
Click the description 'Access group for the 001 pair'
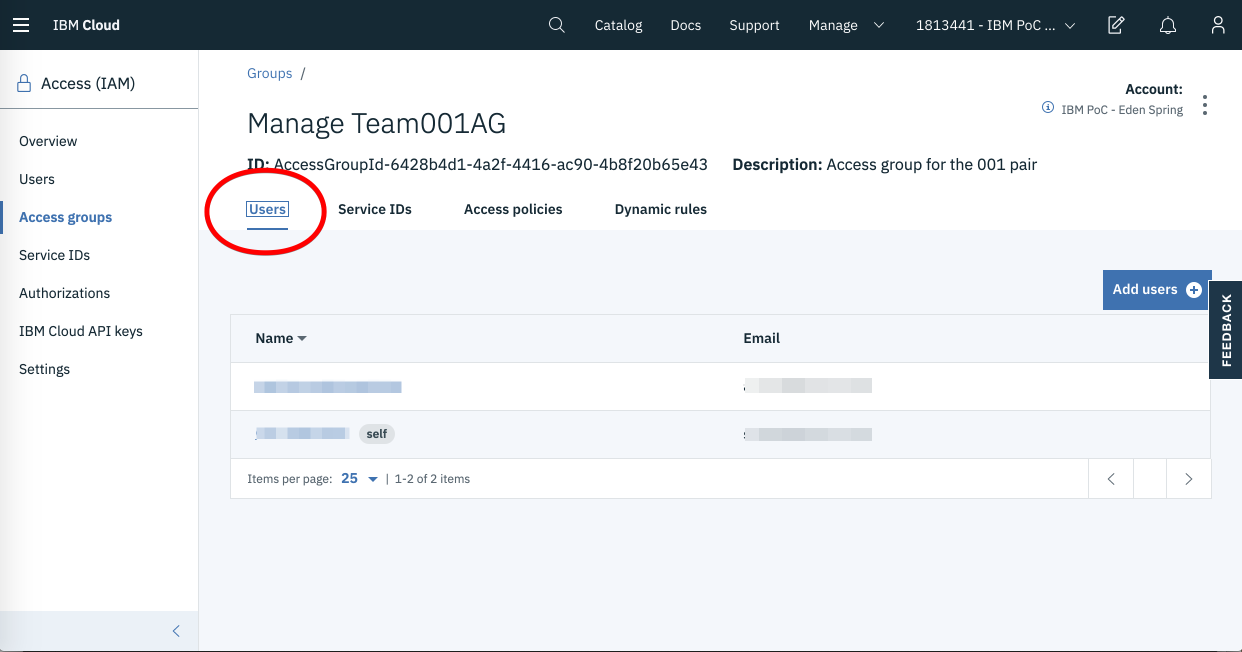tap(932, 164)
